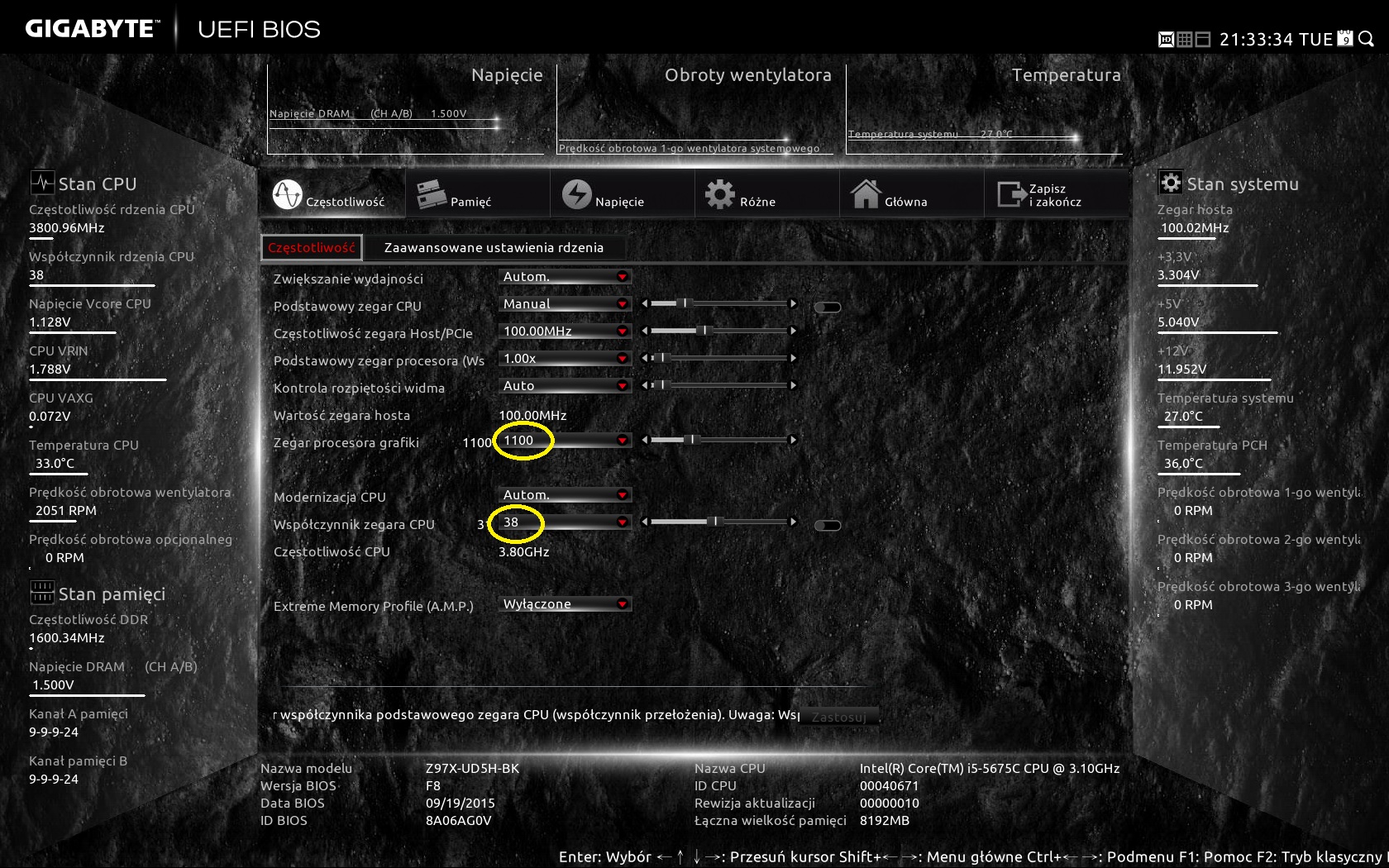Click the 1.128V Vcore voltage value

[x=50, y=322]
